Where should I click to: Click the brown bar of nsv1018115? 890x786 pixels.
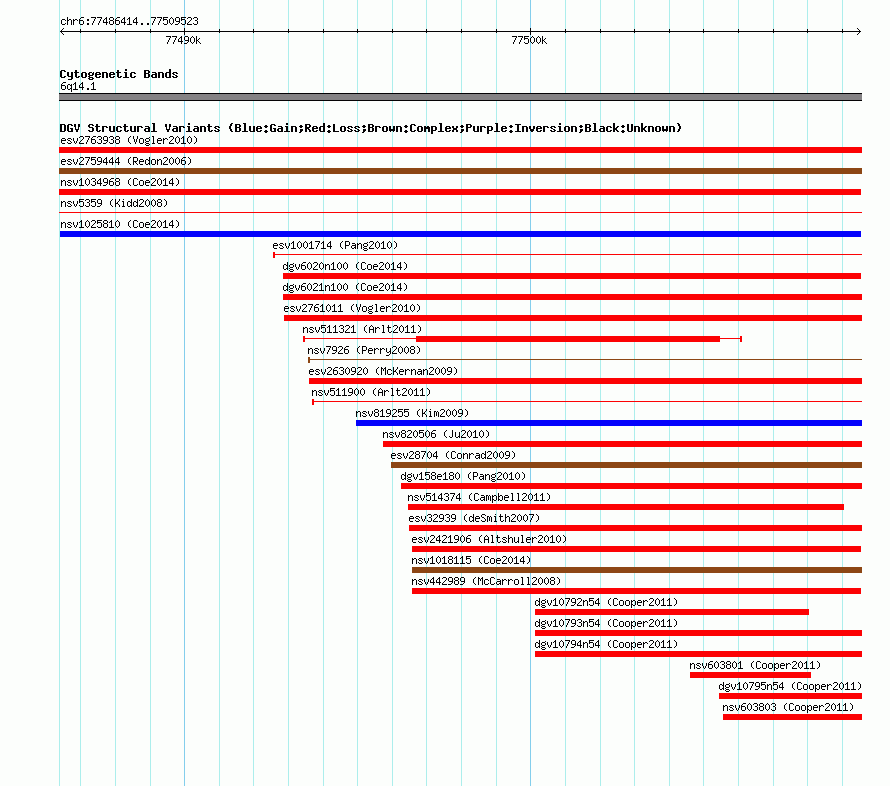click(637, 570)
